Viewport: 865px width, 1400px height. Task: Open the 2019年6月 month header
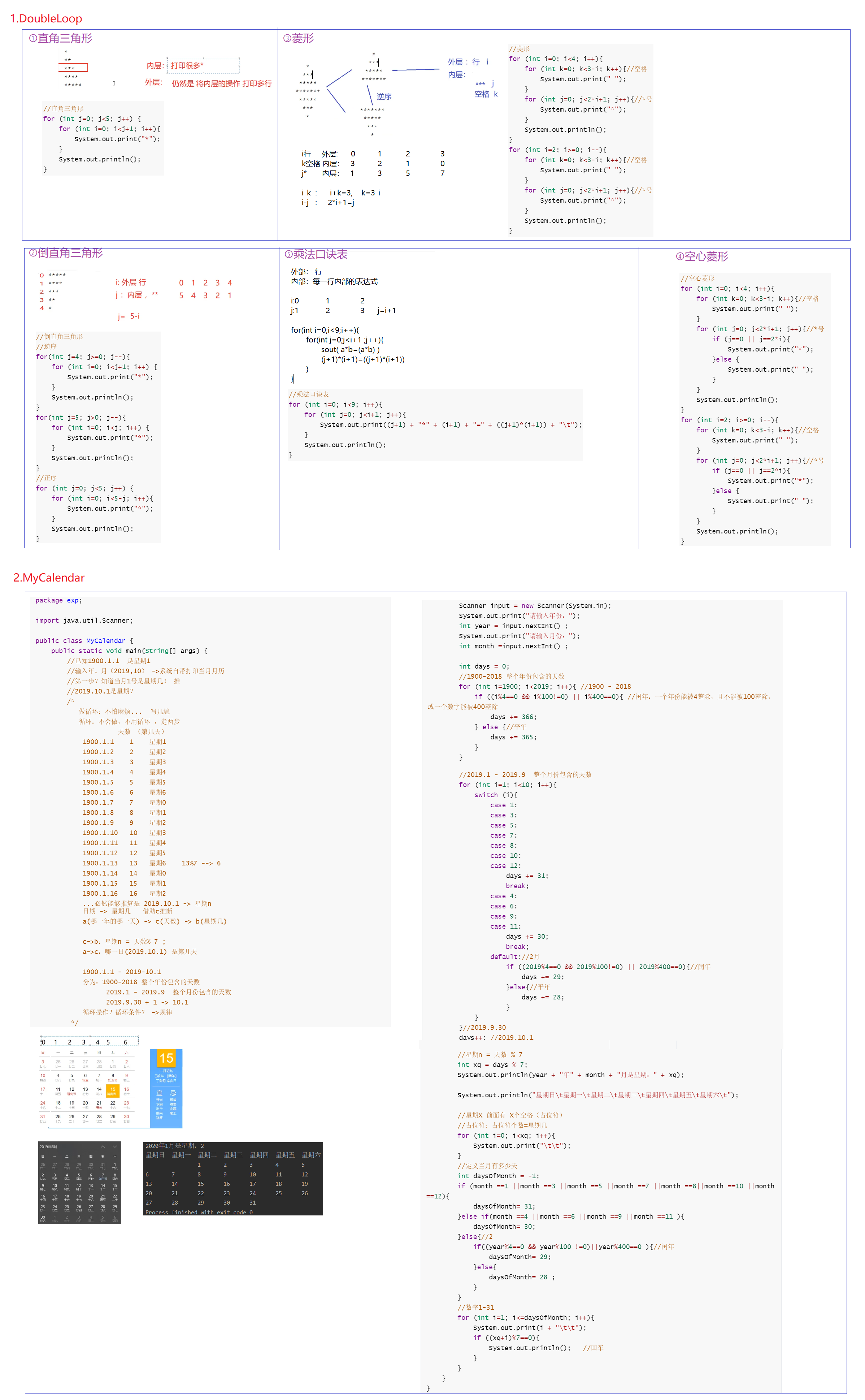[49, 1147]
